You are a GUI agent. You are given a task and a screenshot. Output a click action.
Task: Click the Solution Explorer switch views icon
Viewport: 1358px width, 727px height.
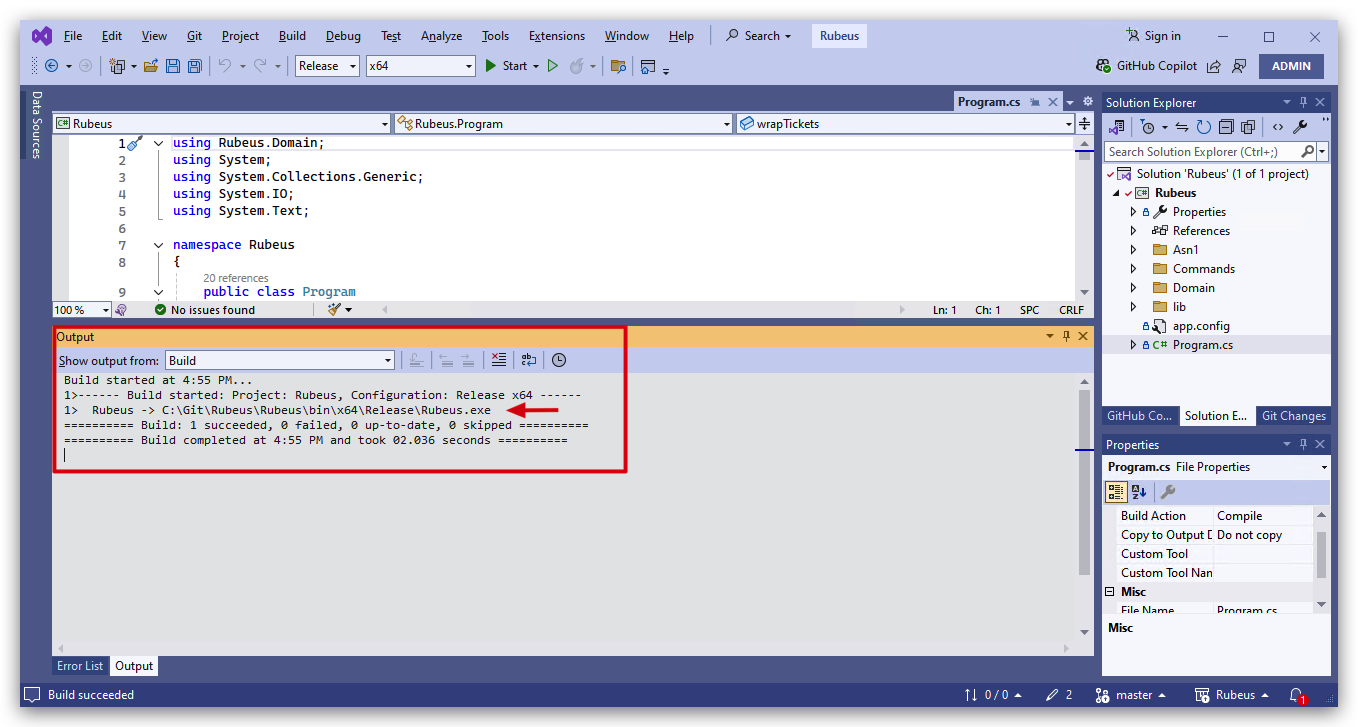click(1118, 127)
